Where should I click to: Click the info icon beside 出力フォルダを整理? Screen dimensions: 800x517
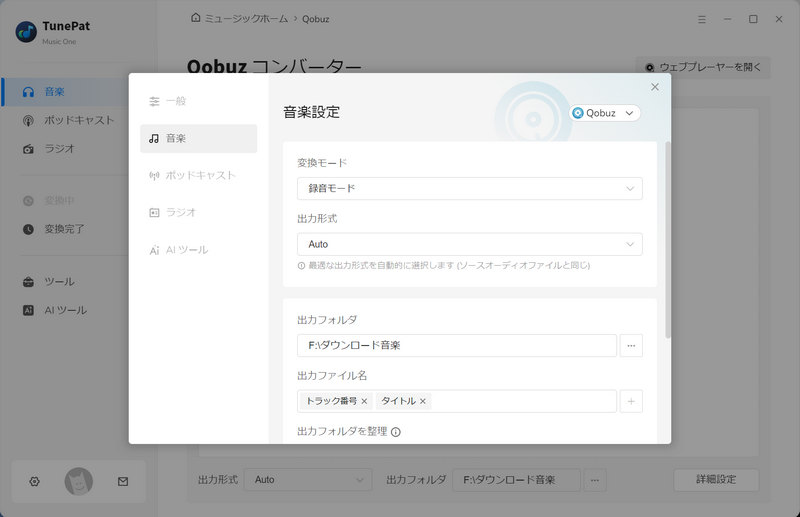[x=396, y=432]
